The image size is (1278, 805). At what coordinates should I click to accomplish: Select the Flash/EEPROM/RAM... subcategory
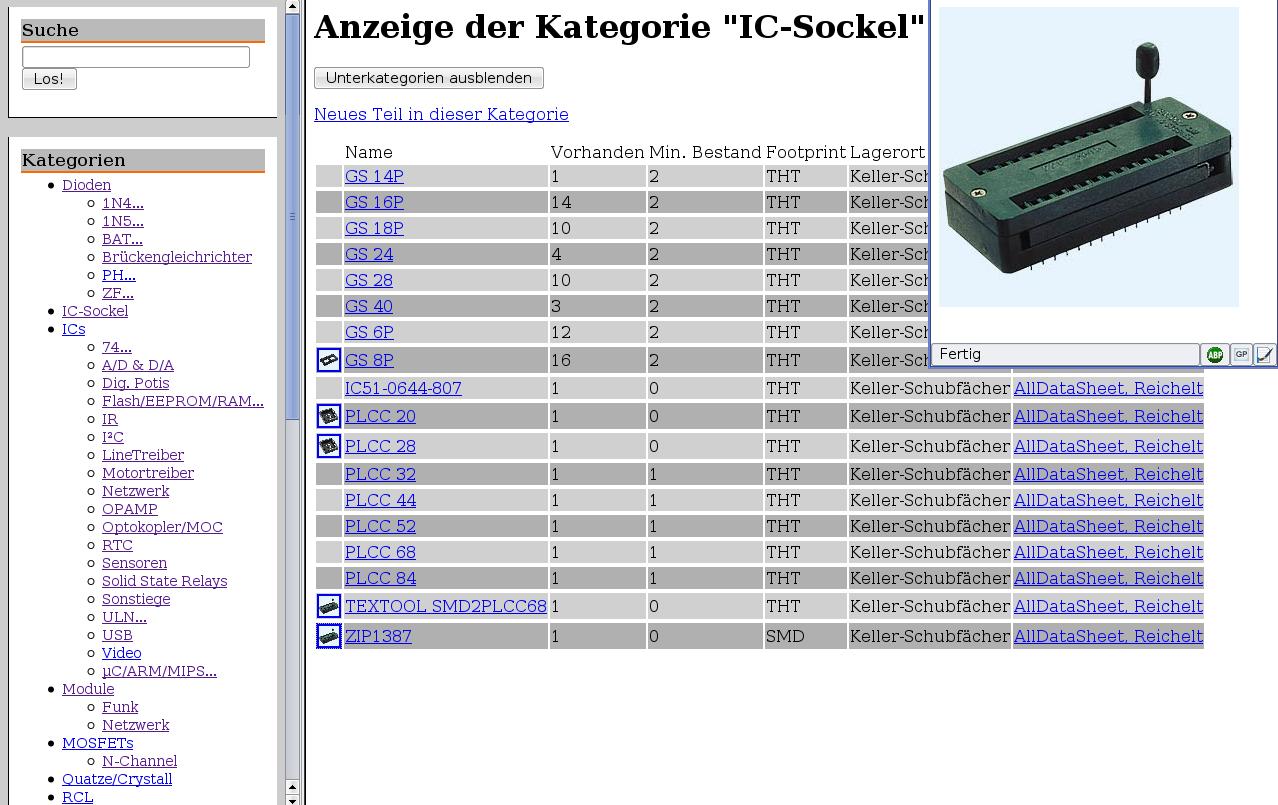pos(183,401)
